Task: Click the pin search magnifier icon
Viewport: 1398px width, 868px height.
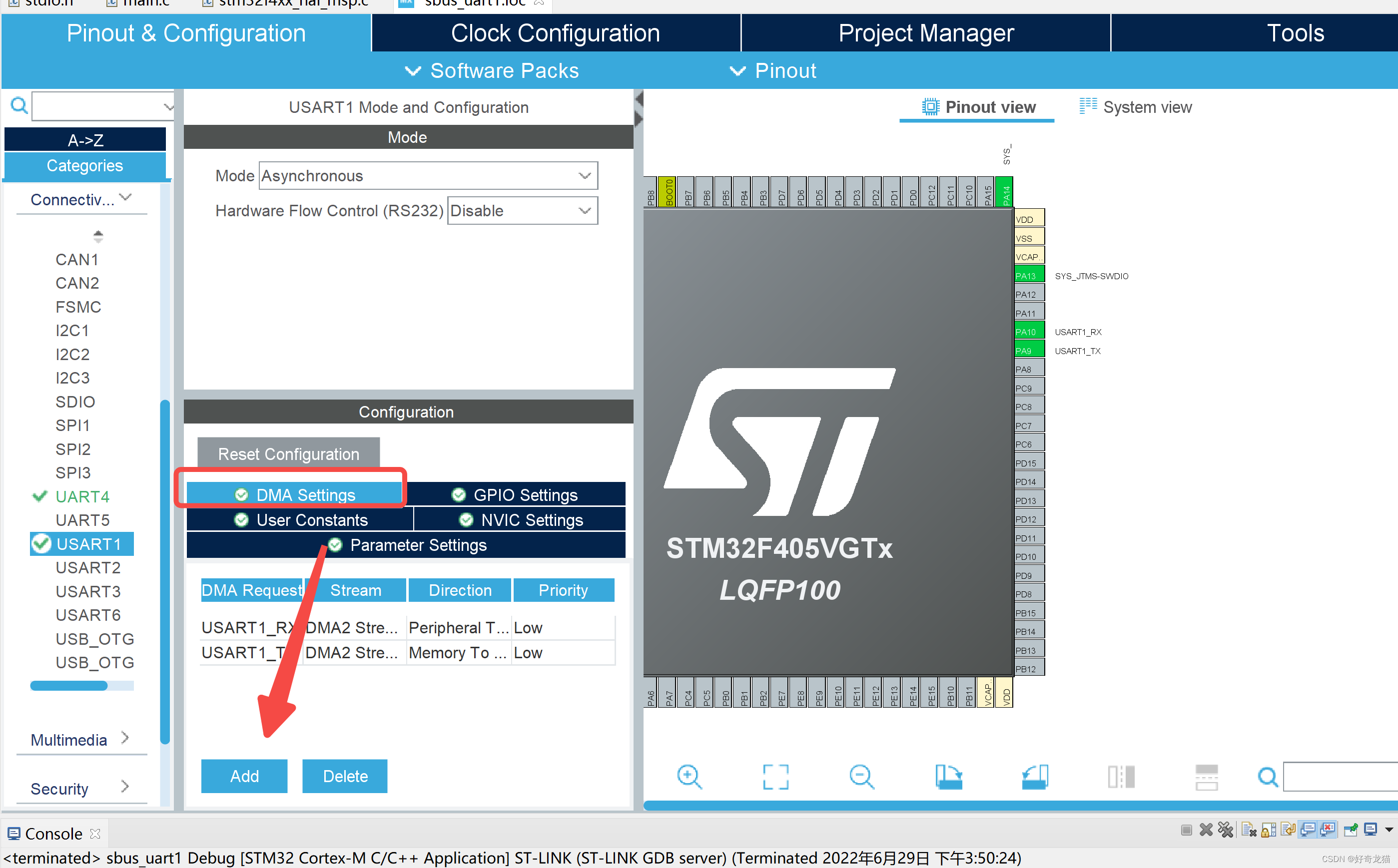Action: pyautogui.click(x=1268, y=777)
